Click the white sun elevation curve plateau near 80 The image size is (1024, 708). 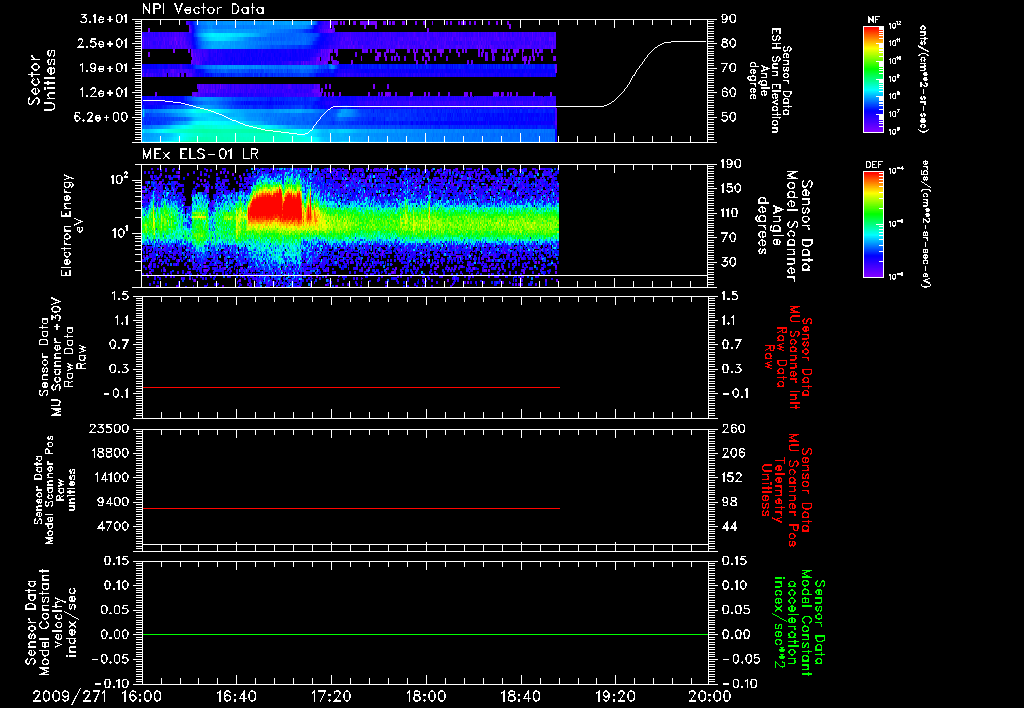click(x=686, y=41)
